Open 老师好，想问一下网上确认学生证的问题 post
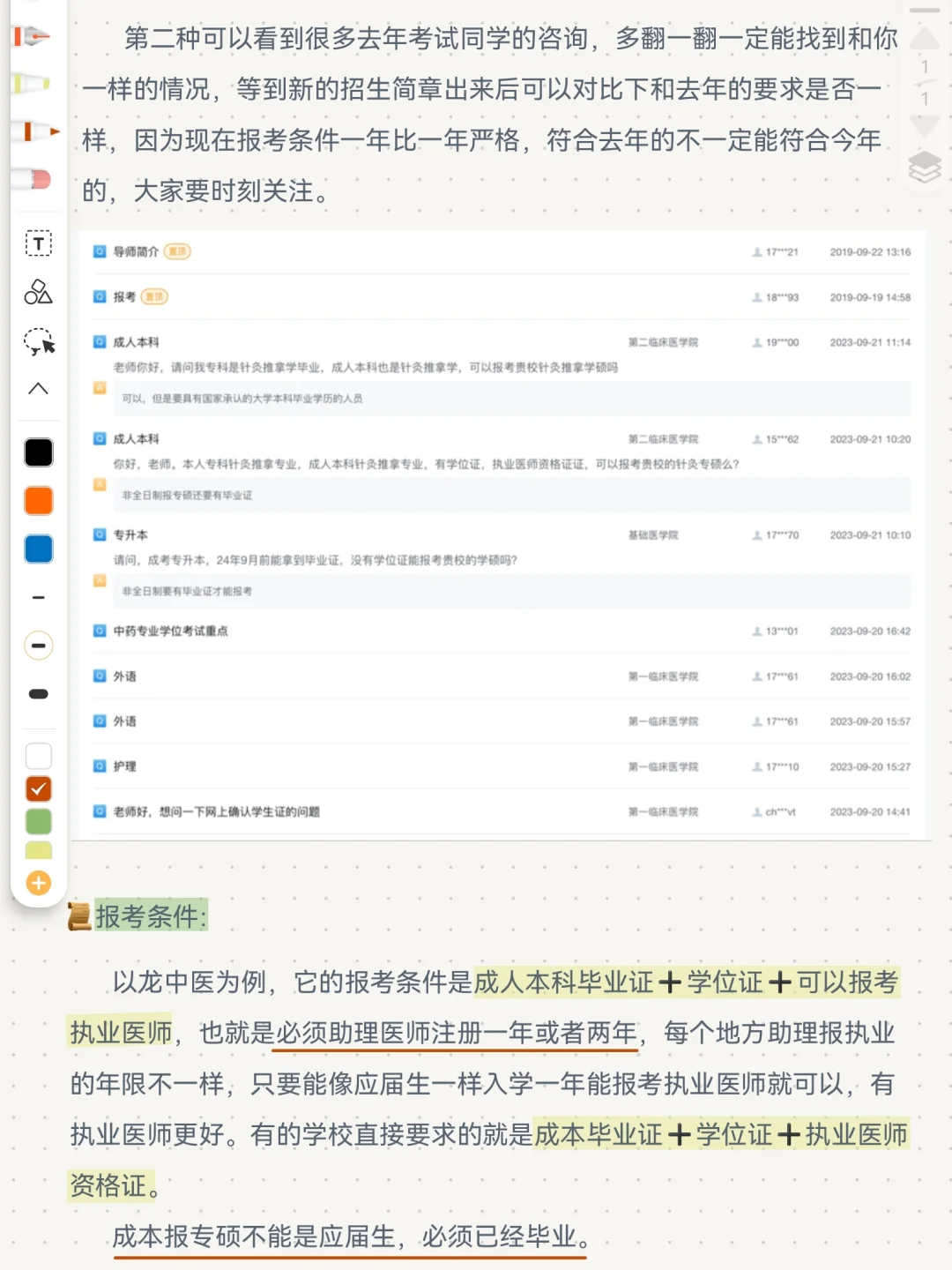Viewport: 952px width, 1270px height. click(x=216, y=811)
